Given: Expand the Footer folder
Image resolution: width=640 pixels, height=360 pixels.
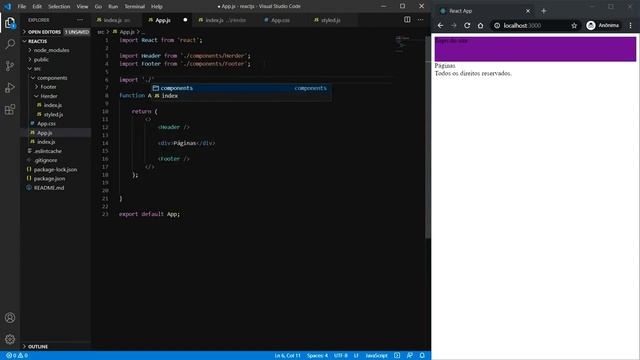Looking at the screenshot, I should 48,87.
